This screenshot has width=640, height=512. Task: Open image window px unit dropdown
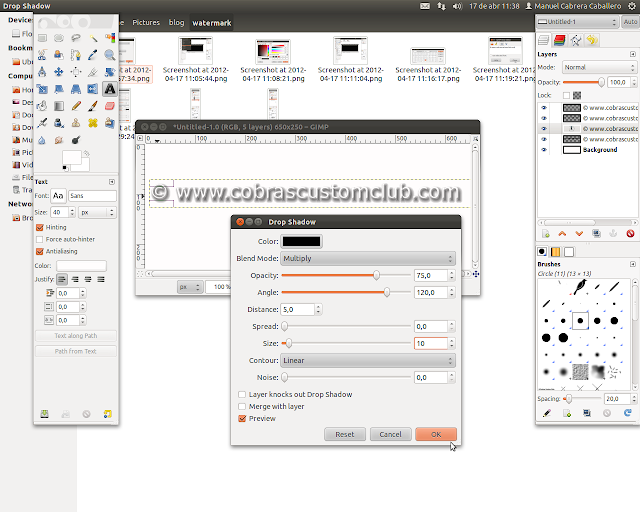[189, 287]
